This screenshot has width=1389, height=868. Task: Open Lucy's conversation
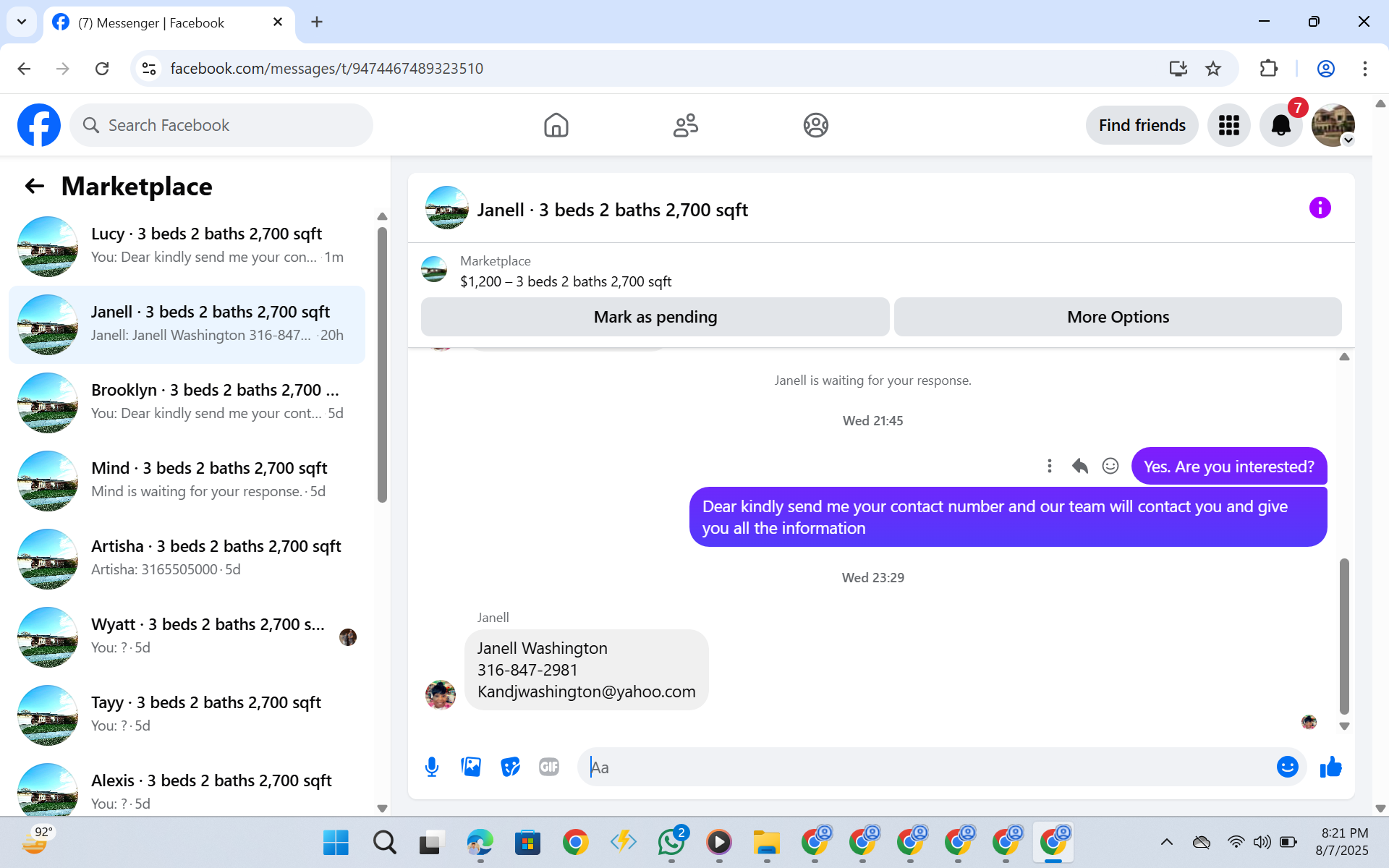(x=187, y=246)
